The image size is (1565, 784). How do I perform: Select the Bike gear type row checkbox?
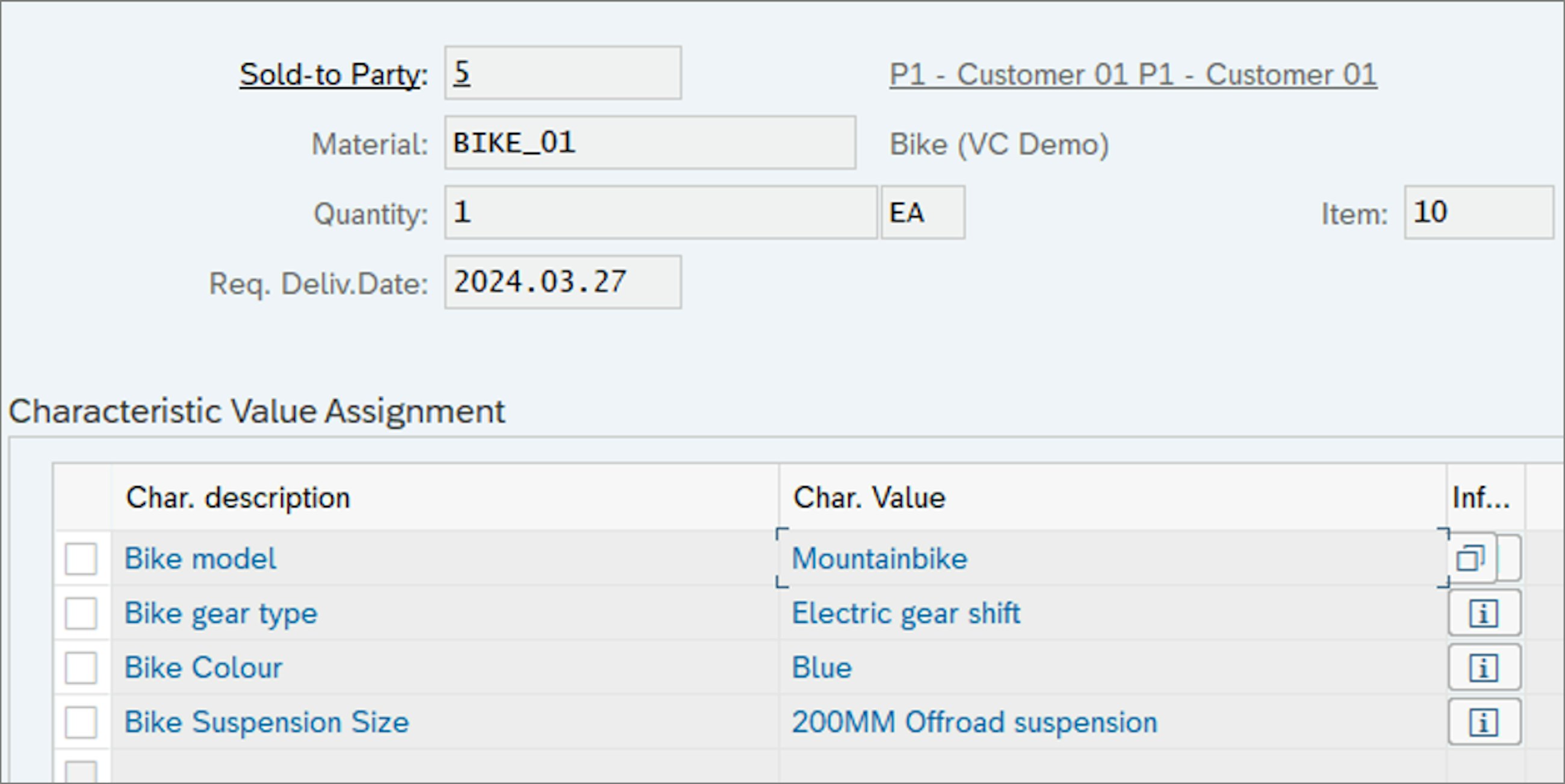(x=81, y=613)
